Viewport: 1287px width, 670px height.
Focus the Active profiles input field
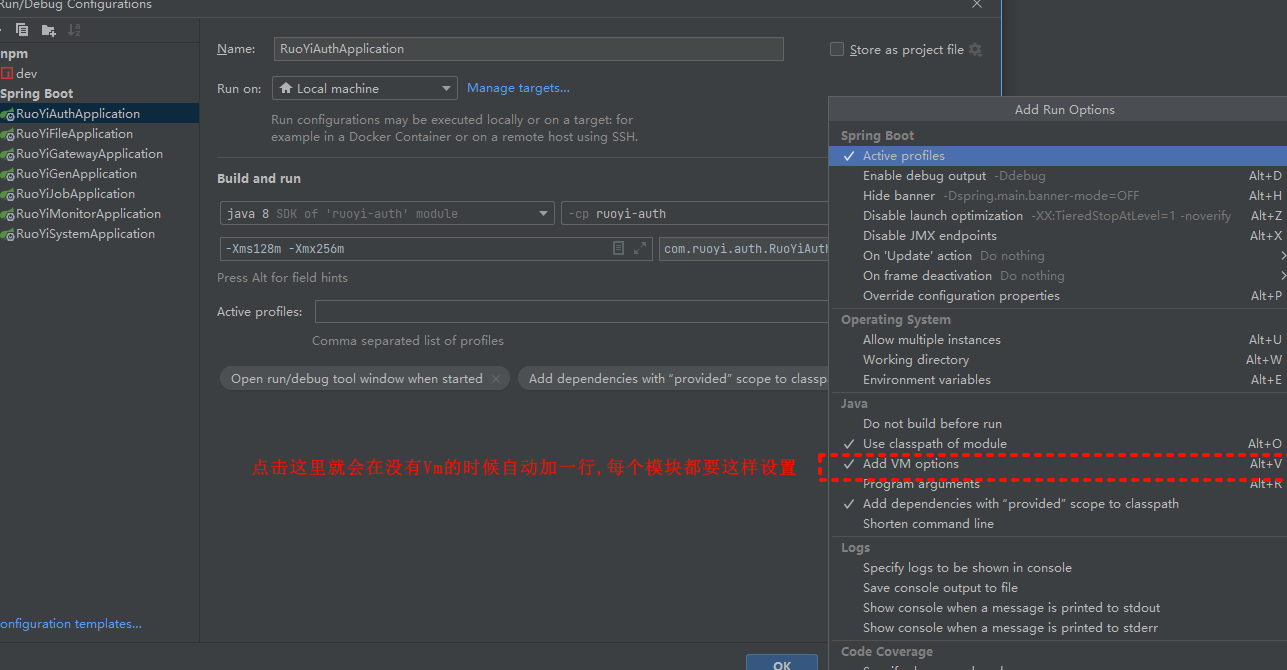(572, 312)
